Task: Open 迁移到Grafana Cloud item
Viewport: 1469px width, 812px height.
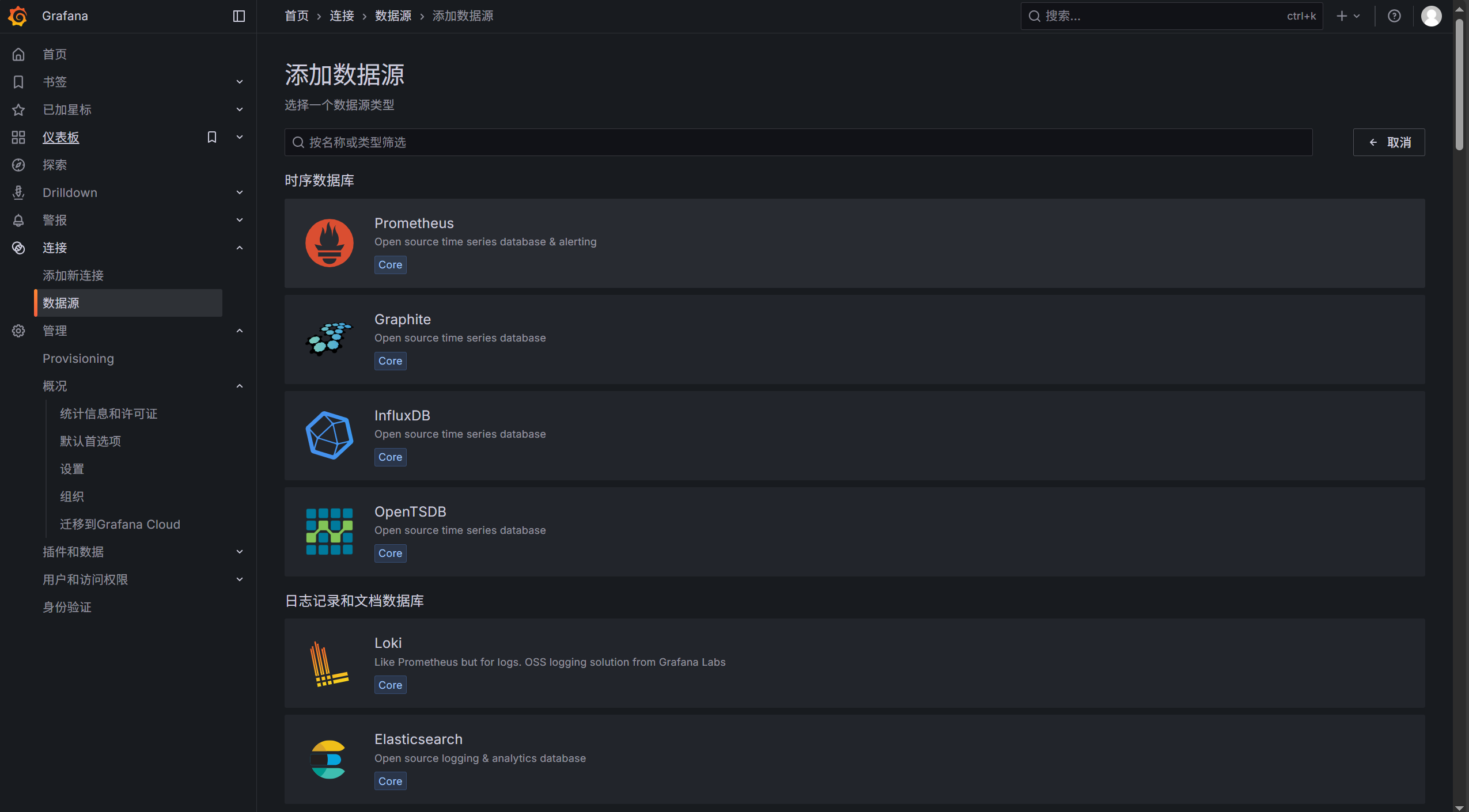Action: pos(120,524)
